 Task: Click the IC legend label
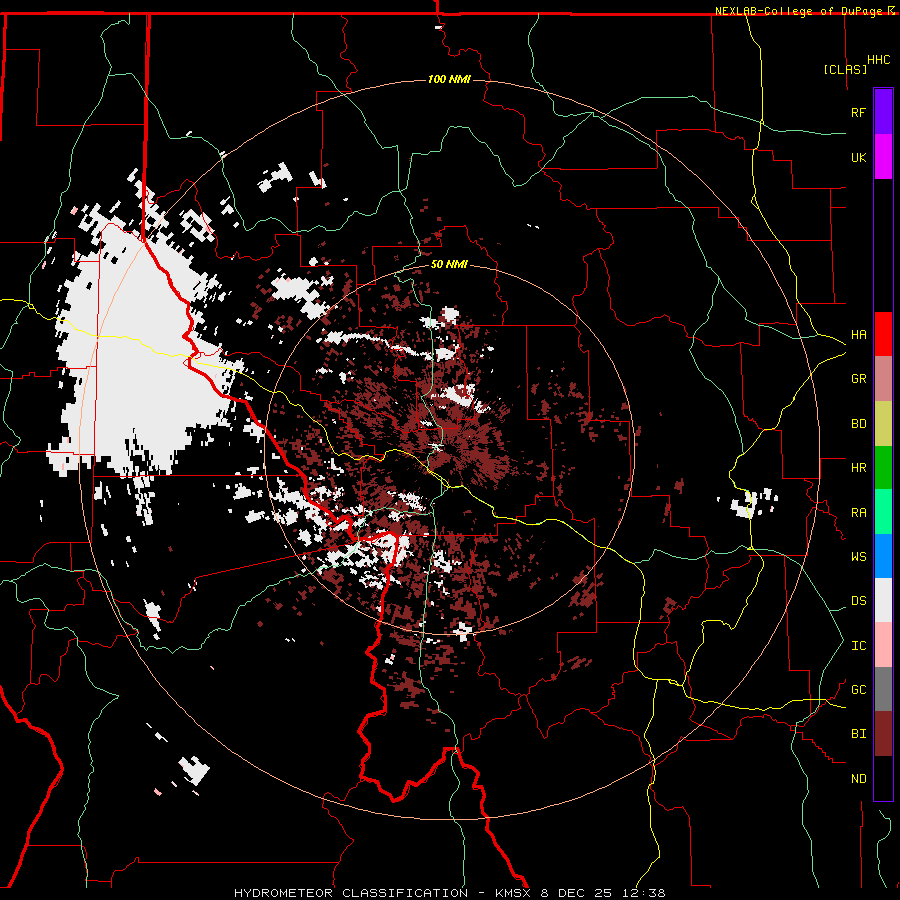[858, 646]
